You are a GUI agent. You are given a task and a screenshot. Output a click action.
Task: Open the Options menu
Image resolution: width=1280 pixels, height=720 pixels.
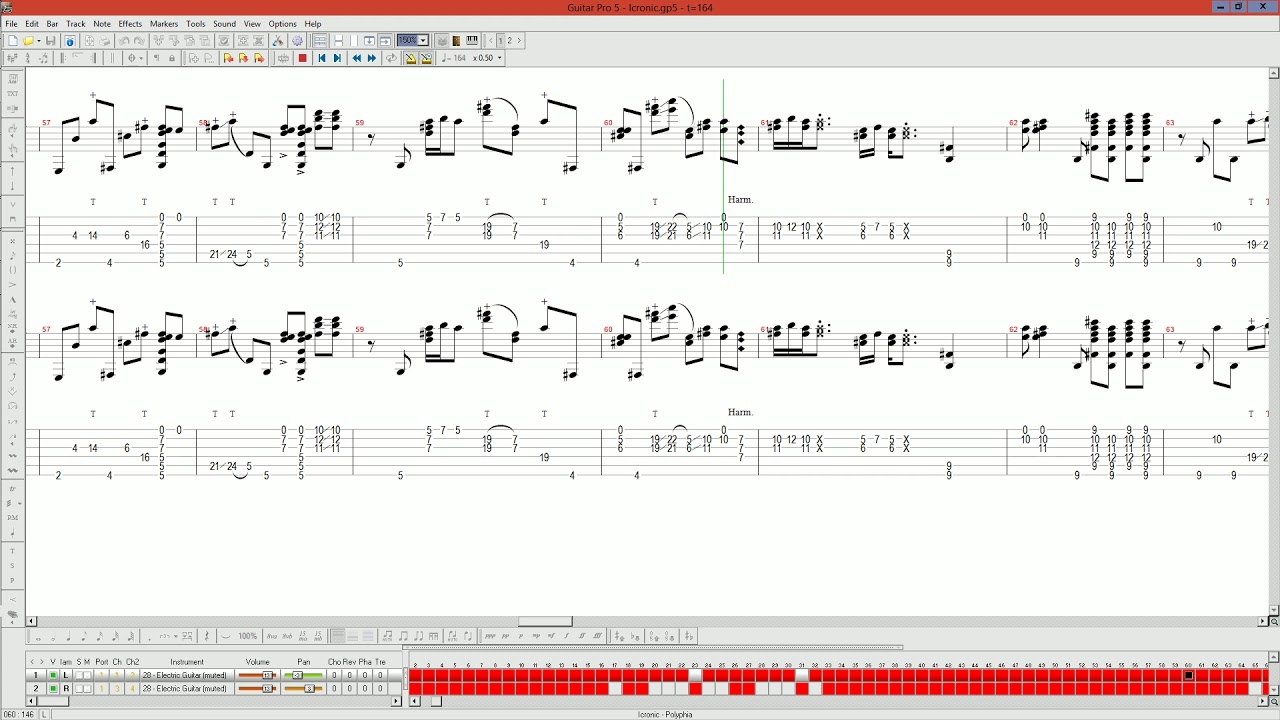pos(282,24)
